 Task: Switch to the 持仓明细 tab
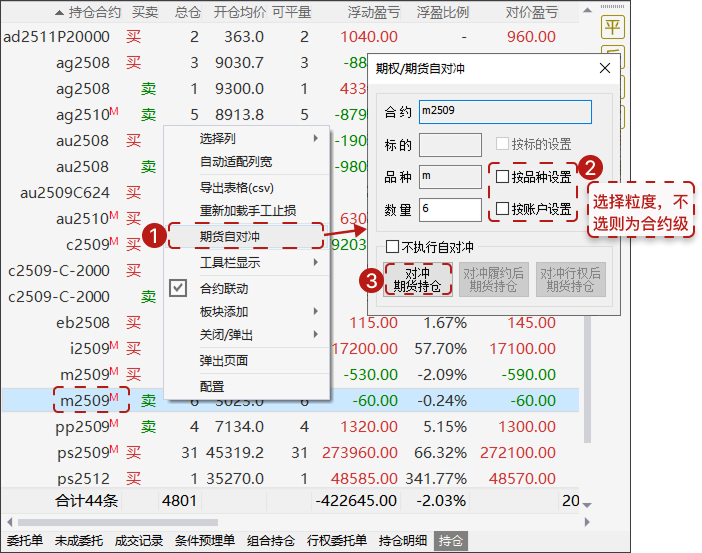click(403, 541)
